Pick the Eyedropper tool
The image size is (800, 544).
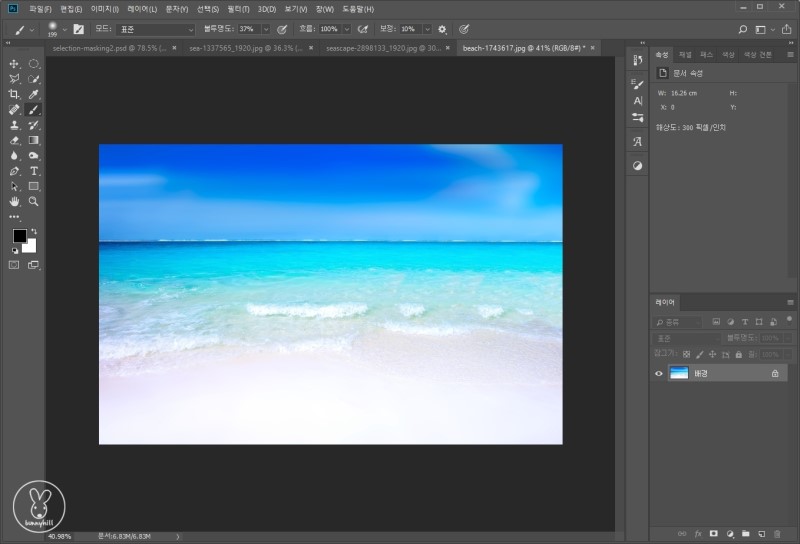33,94
